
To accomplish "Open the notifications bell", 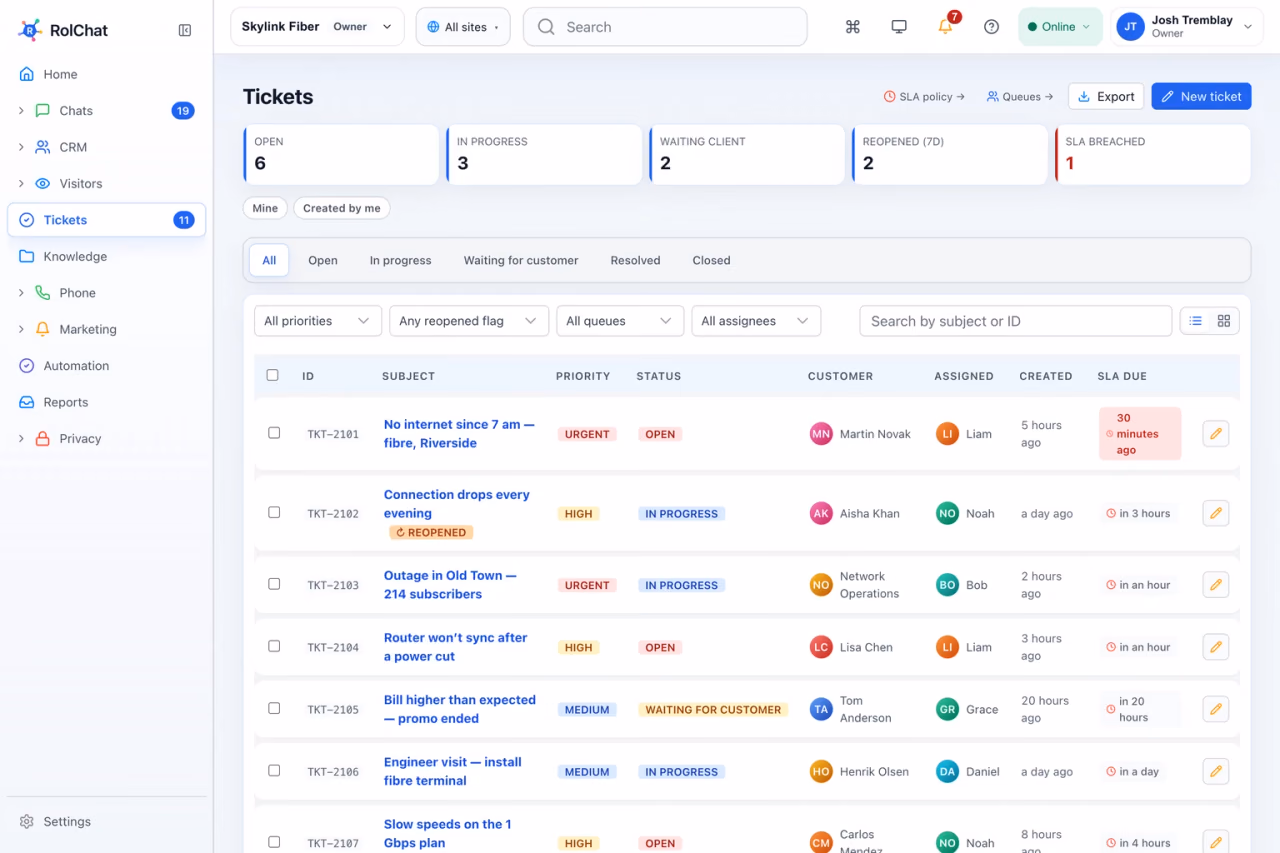I will pyautogui.click(x=945, y=27).
